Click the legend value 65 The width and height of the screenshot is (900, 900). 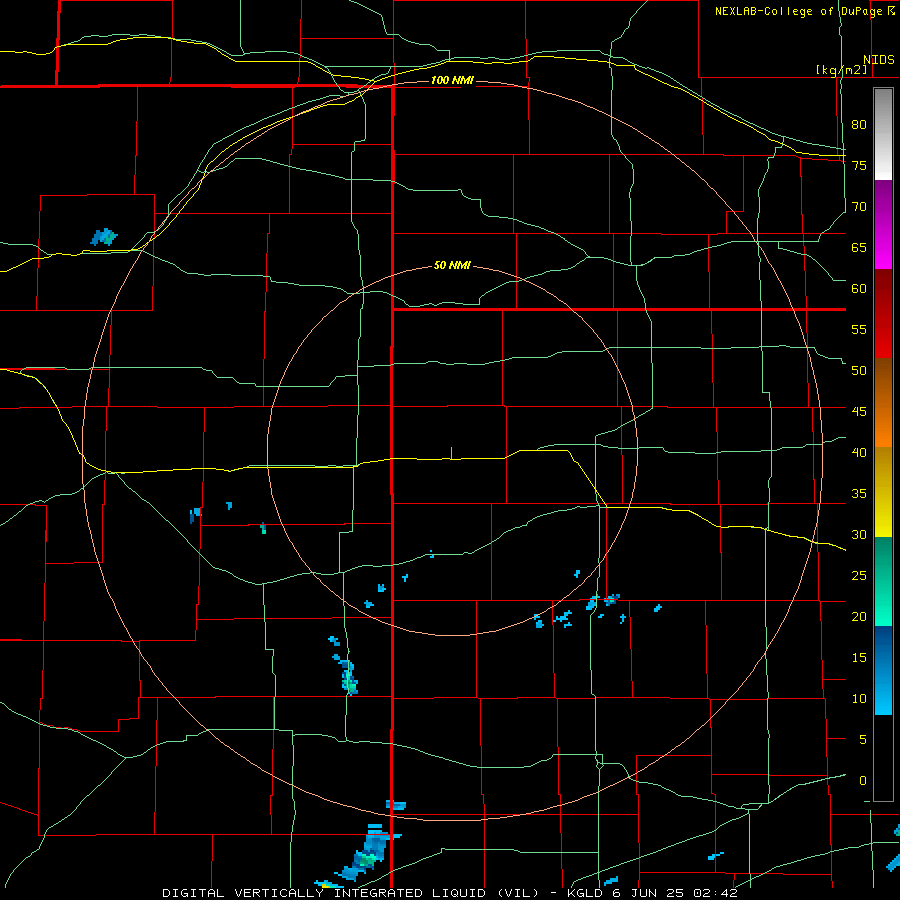[859, 247]
